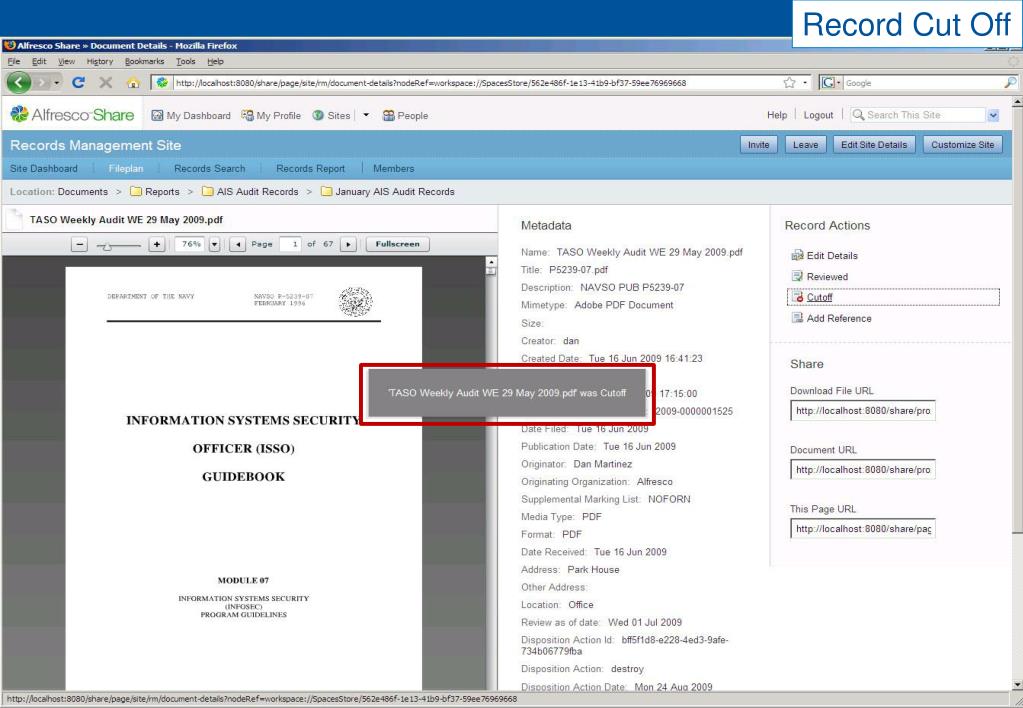Click Add Reference record action
This screenshot has height=708, width=1023.
pyautogui.click(x=831, y=318)
